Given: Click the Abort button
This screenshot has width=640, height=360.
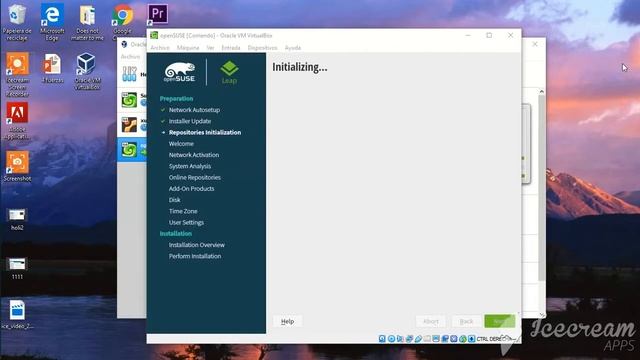Looking at the screenshot, I should (431, 322).
